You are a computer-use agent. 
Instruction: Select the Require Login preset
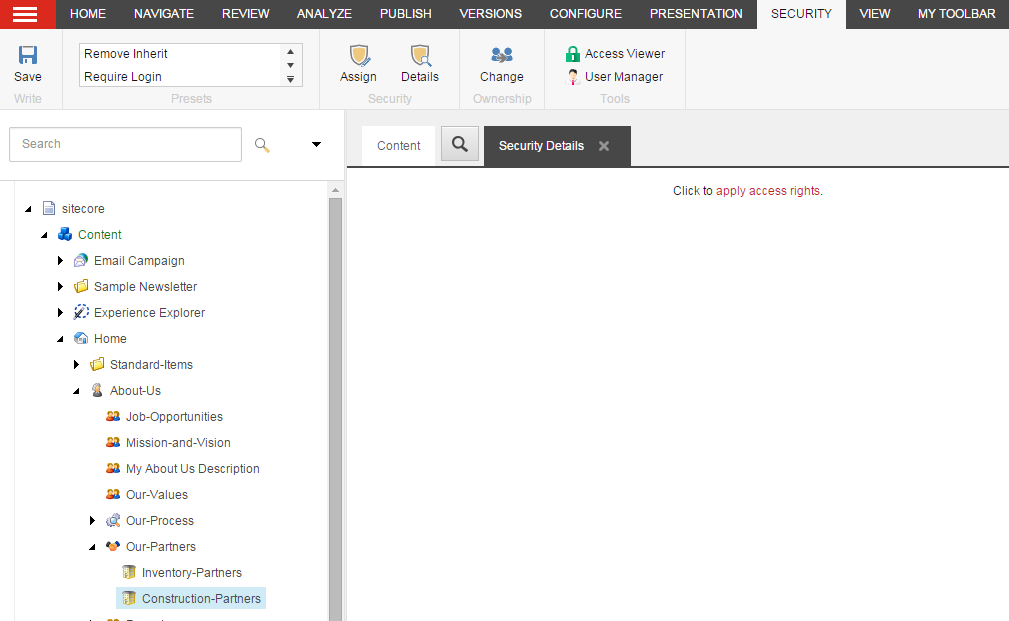click(x=123, y=77)
